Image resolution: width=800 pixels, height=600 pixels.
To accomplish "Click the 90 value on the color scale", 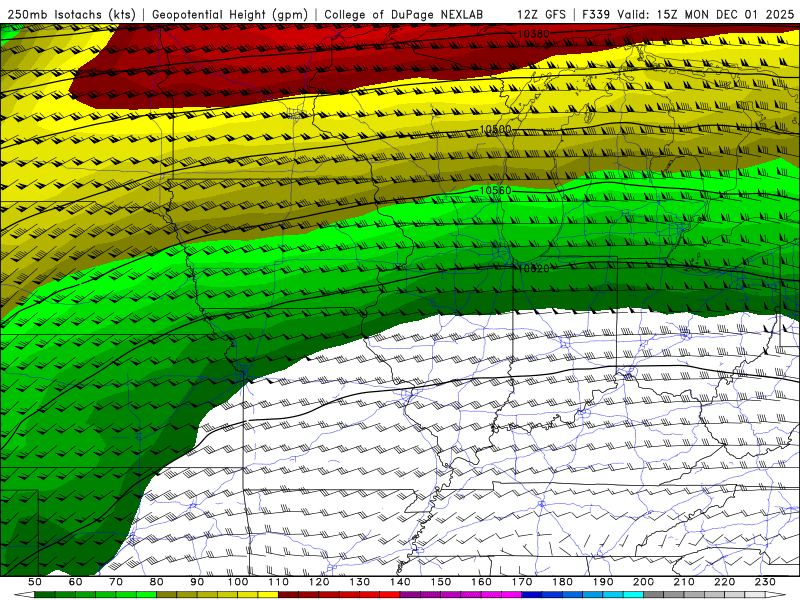I will pyautogui.click(x=197, y=582).
